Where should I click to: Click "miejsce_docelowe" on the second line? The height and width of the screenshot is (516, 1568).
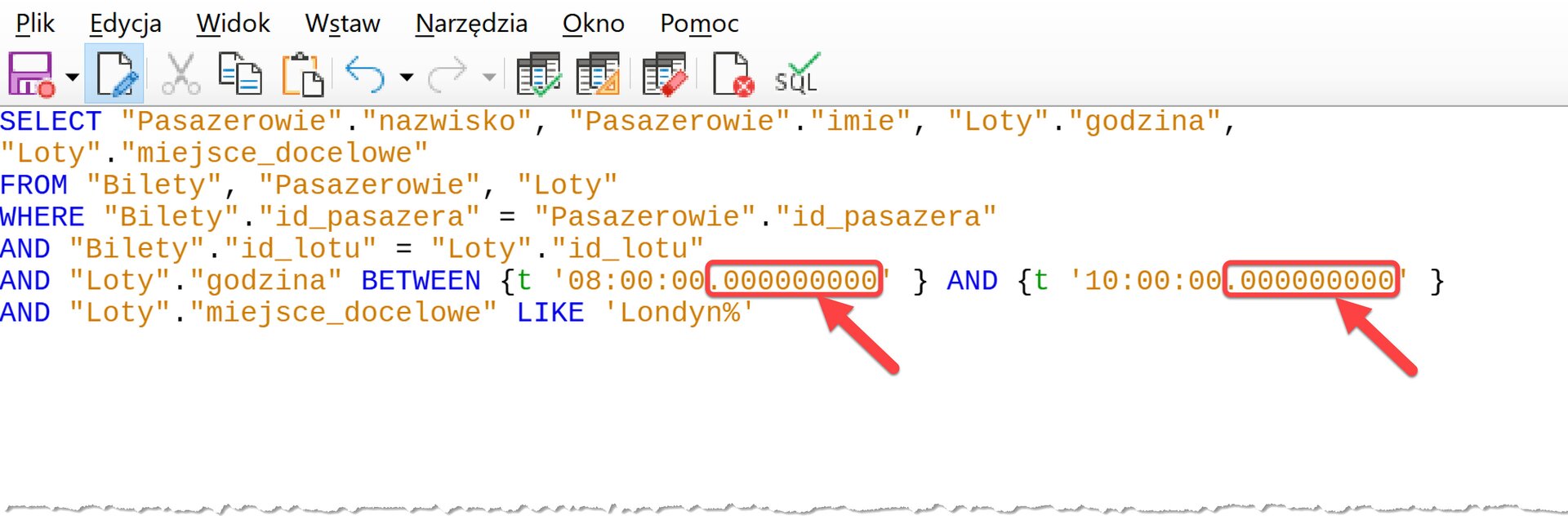(x=274, y=153)
